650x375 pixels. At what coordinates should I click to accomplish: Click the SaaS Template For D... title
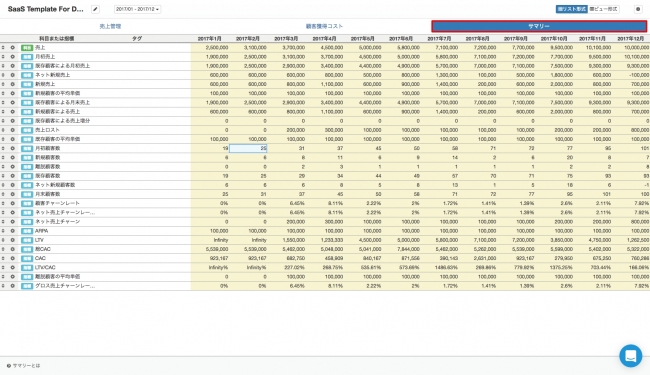tap(46, 9)
